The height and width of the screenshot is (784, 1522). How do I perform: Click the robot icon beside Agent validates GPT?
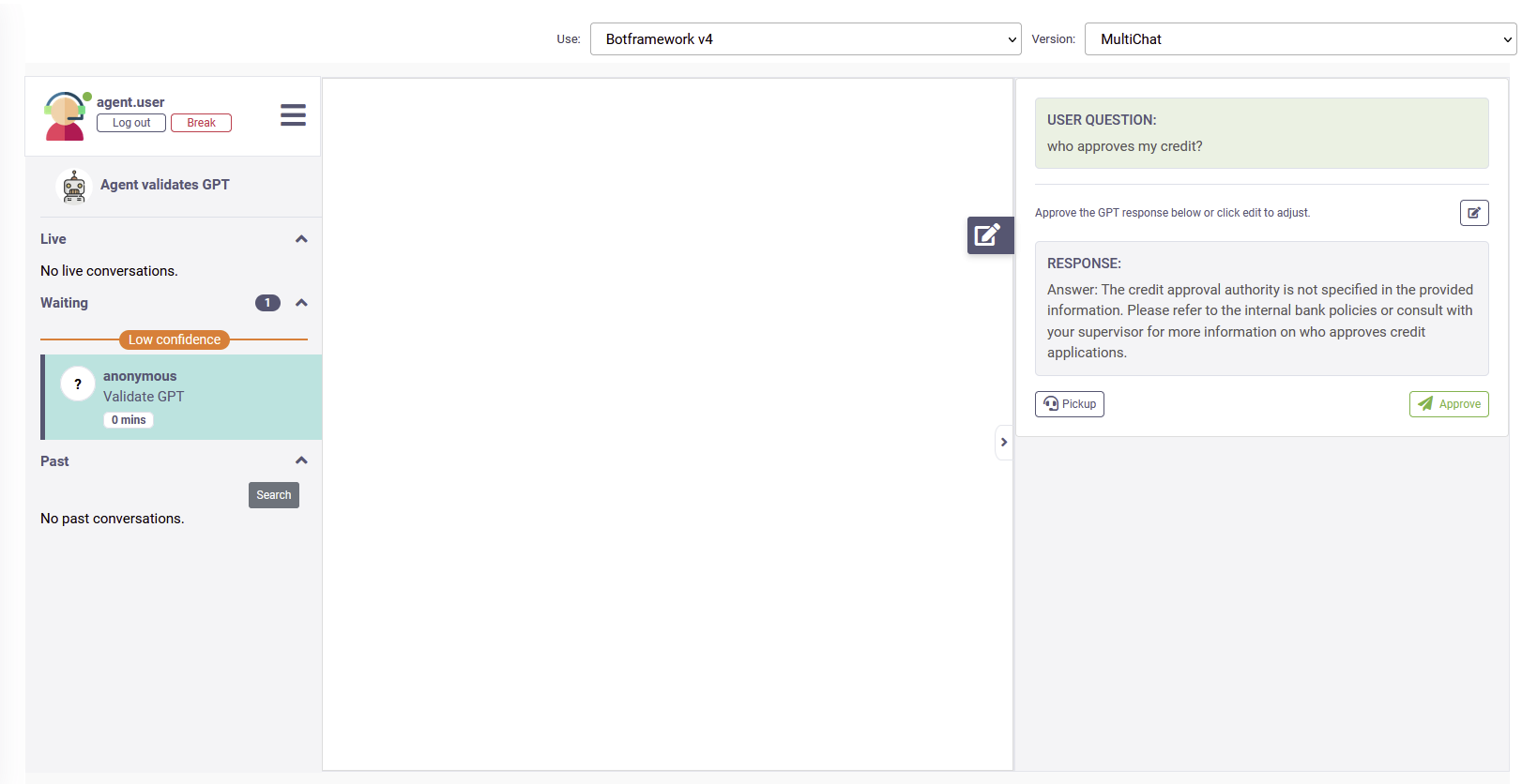point(74,186)
